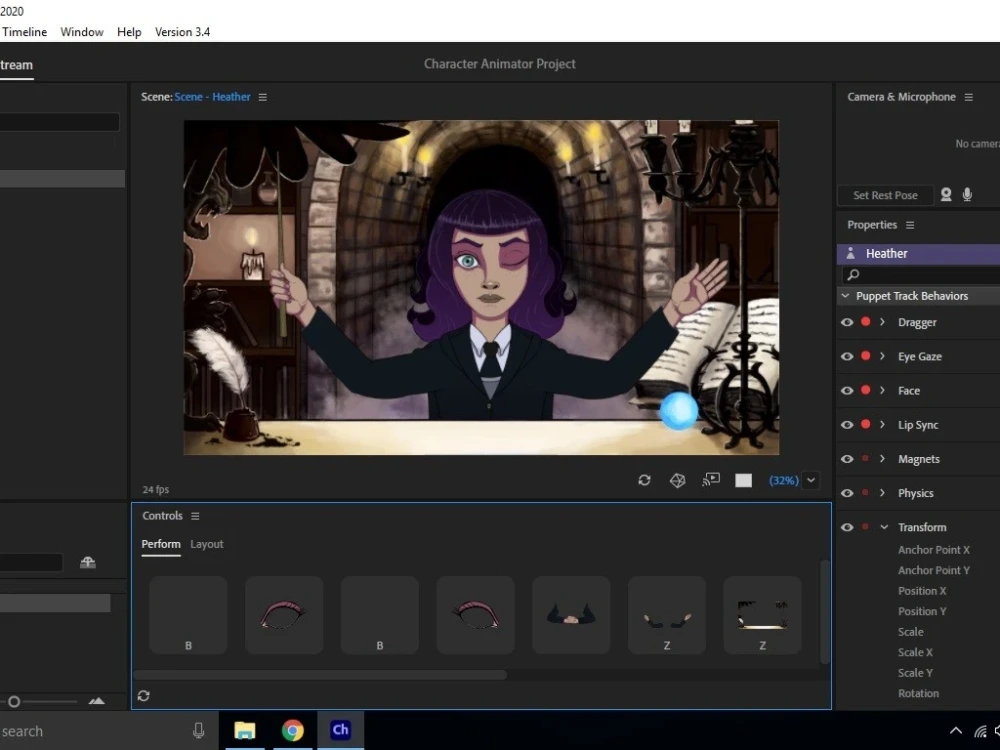
Task: Trigger the first eyelid control
Action: 284,615
